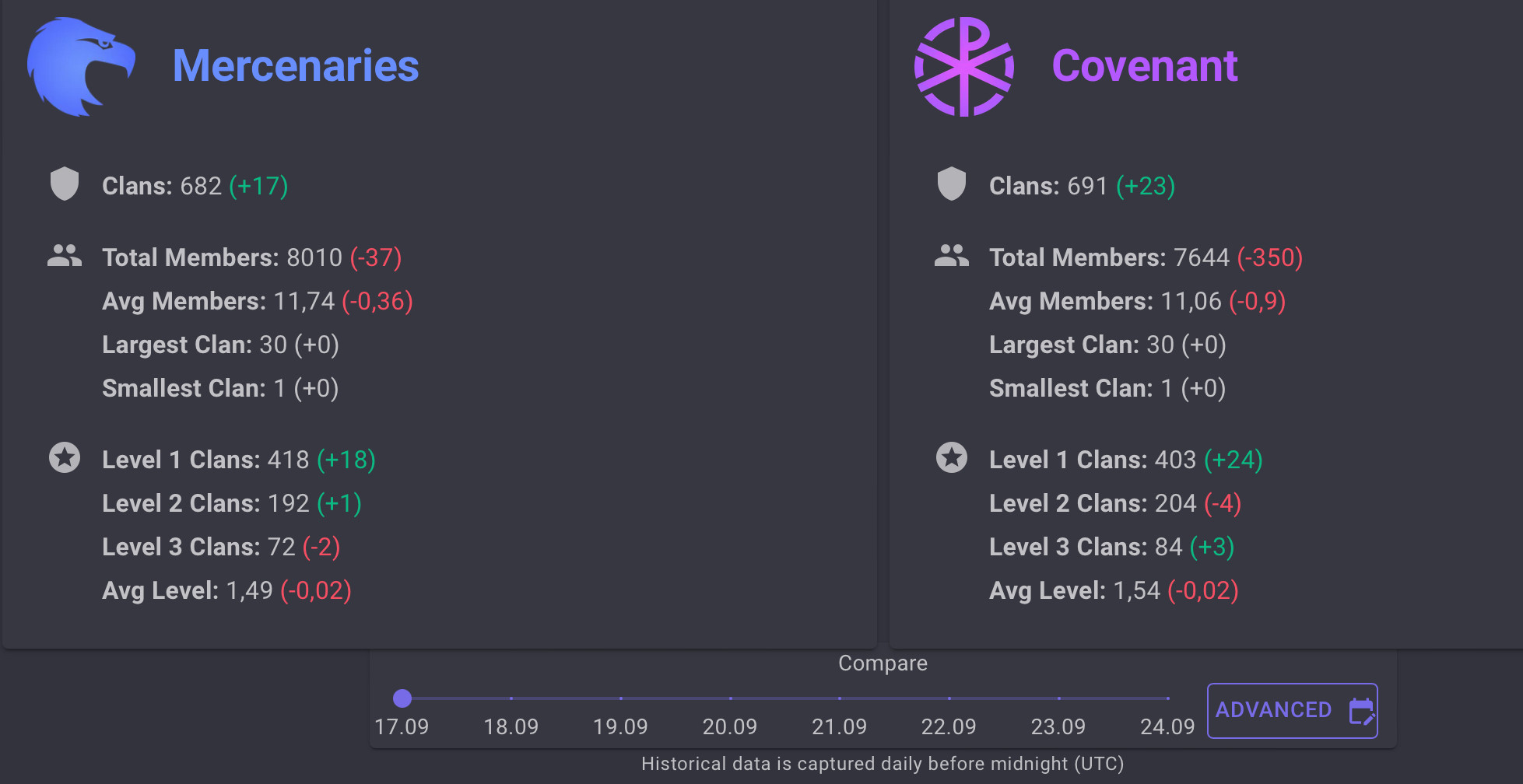Click the Mercenaries eagle logo
The image size is (1523, 784).
pyautogui.click(x=80, y=66)
